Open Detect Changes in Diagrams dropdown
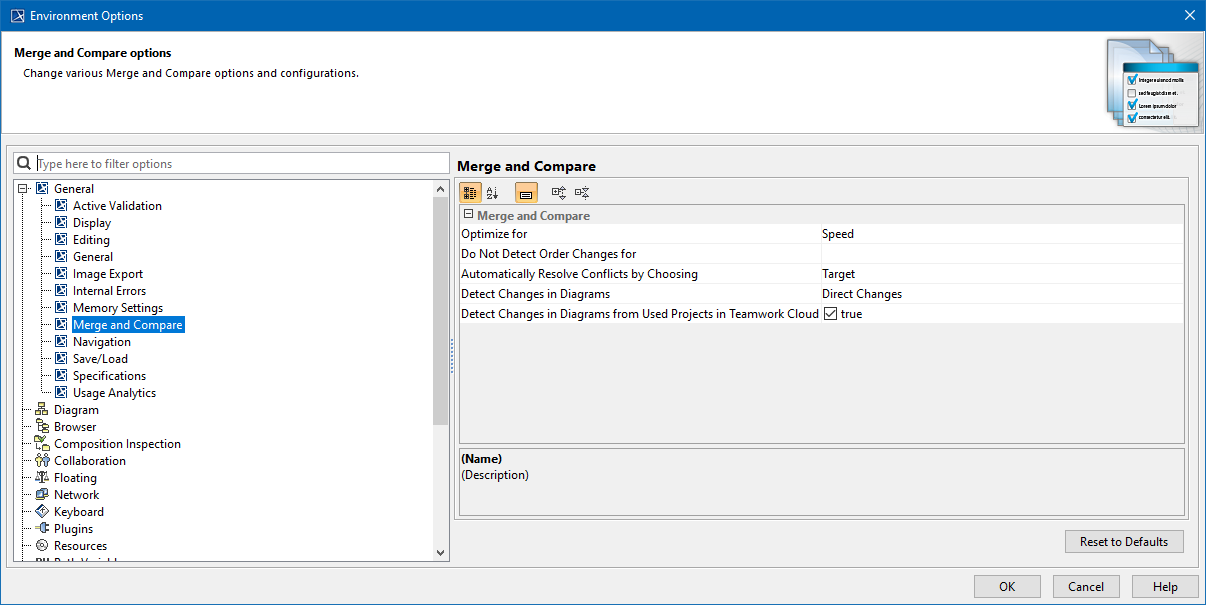Viewport: 1206px width, 605px height. (x=1000, y=294)
